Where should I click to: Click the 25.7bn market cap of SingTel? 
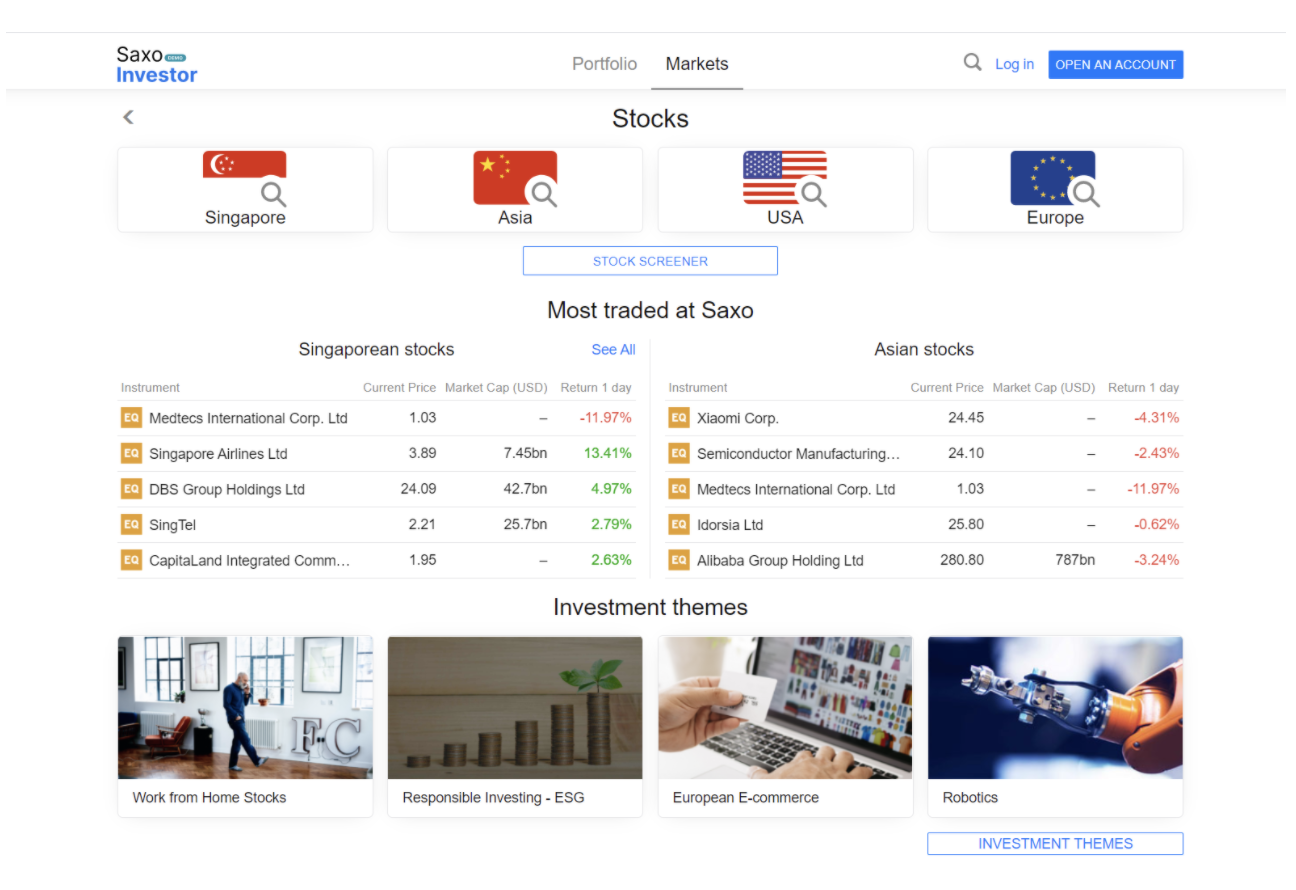[525, 524]
